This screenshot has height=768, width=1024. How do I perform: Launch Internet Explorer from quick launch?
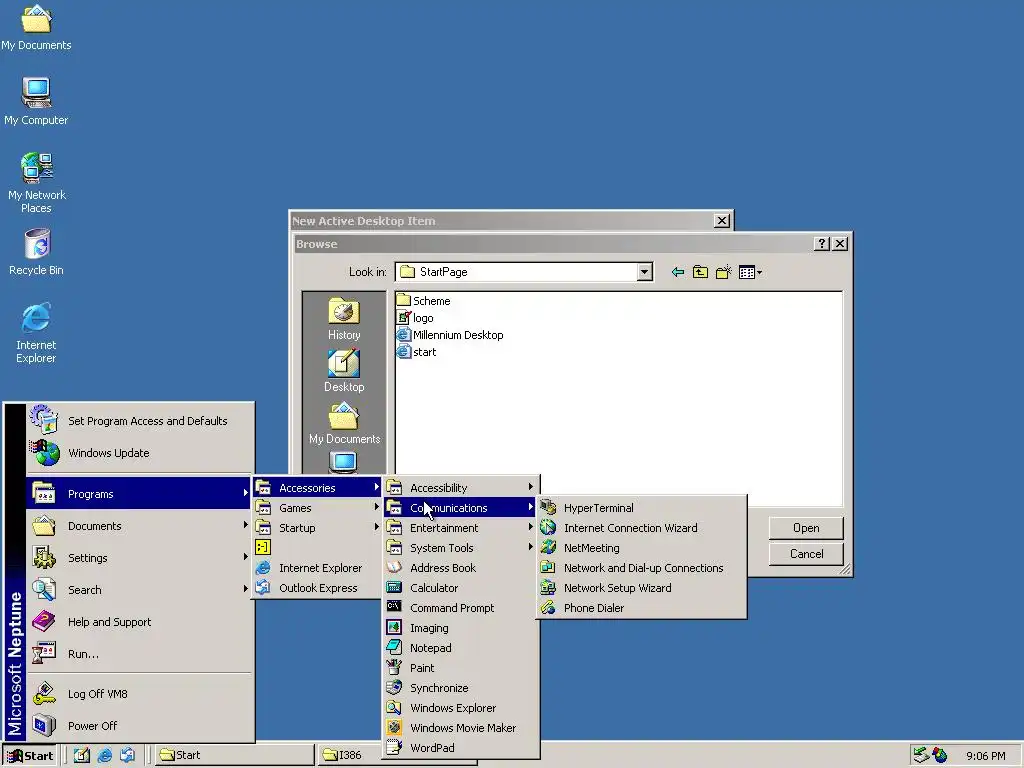point(104,756)
